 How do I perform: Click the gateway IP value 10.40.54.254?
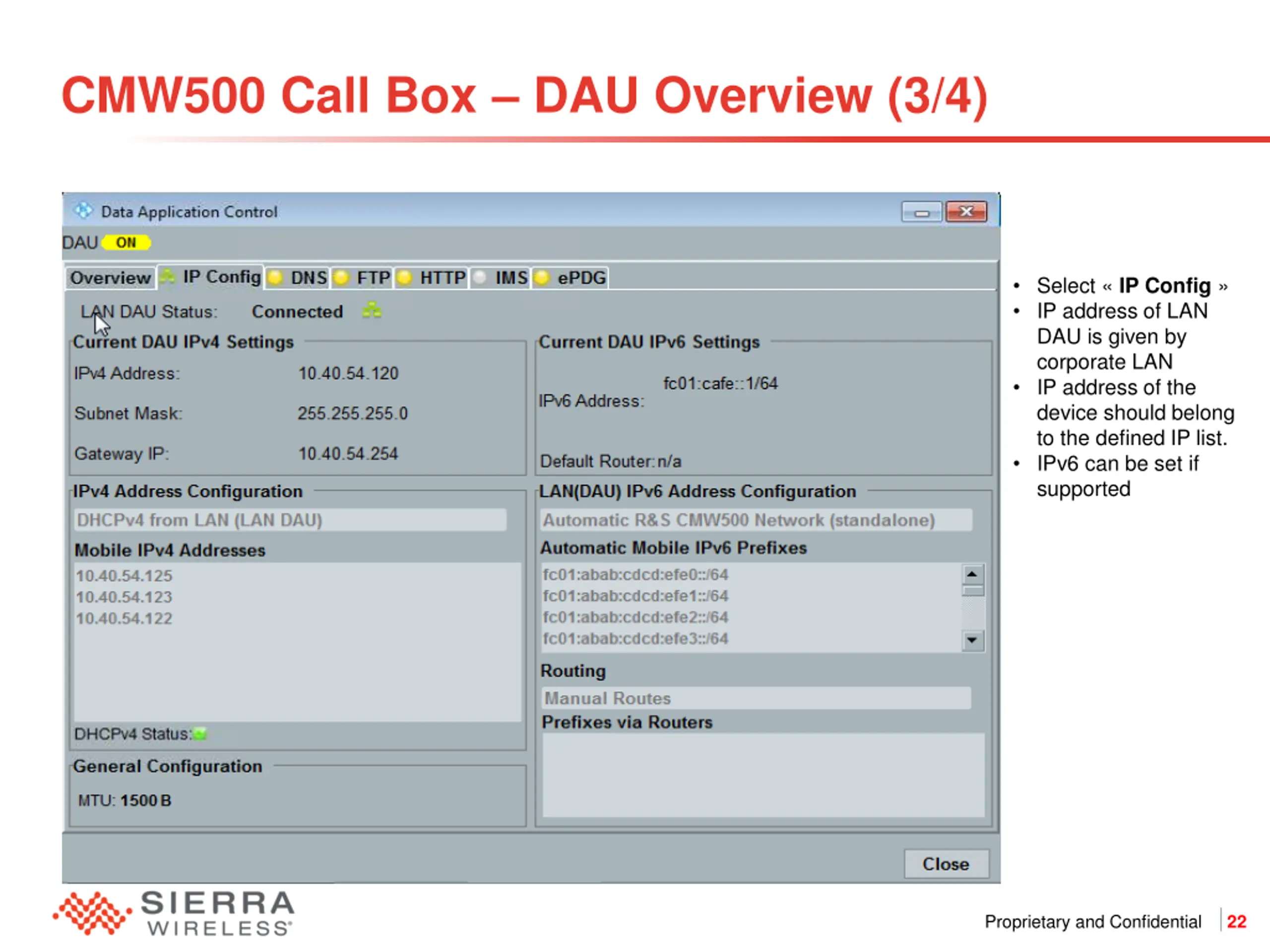coord(348,454)
